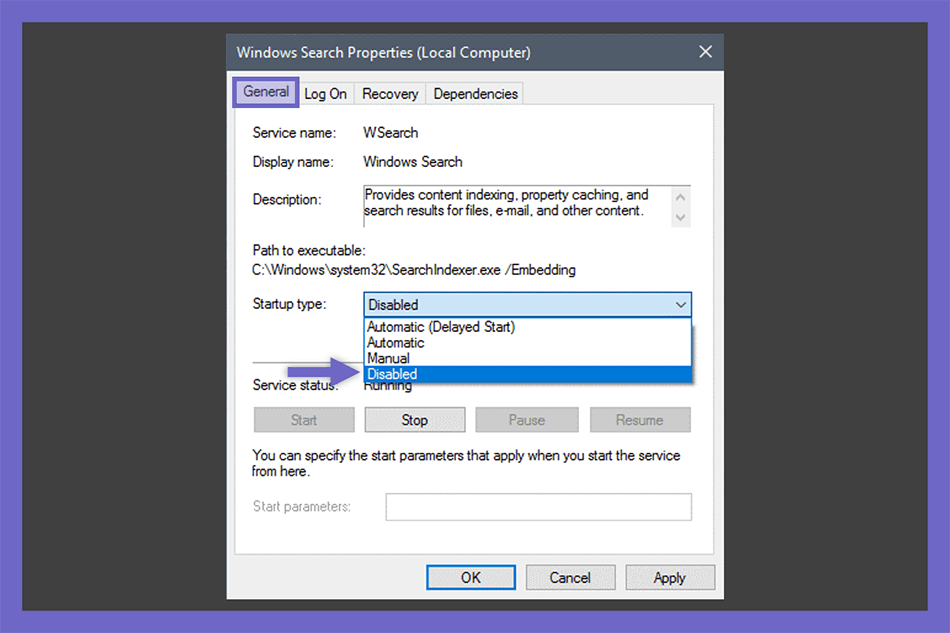Viewport: 950px width, 633px height.
Task: Choose Automatic (Delayed Start) startup option
Action: coord(527,327)
